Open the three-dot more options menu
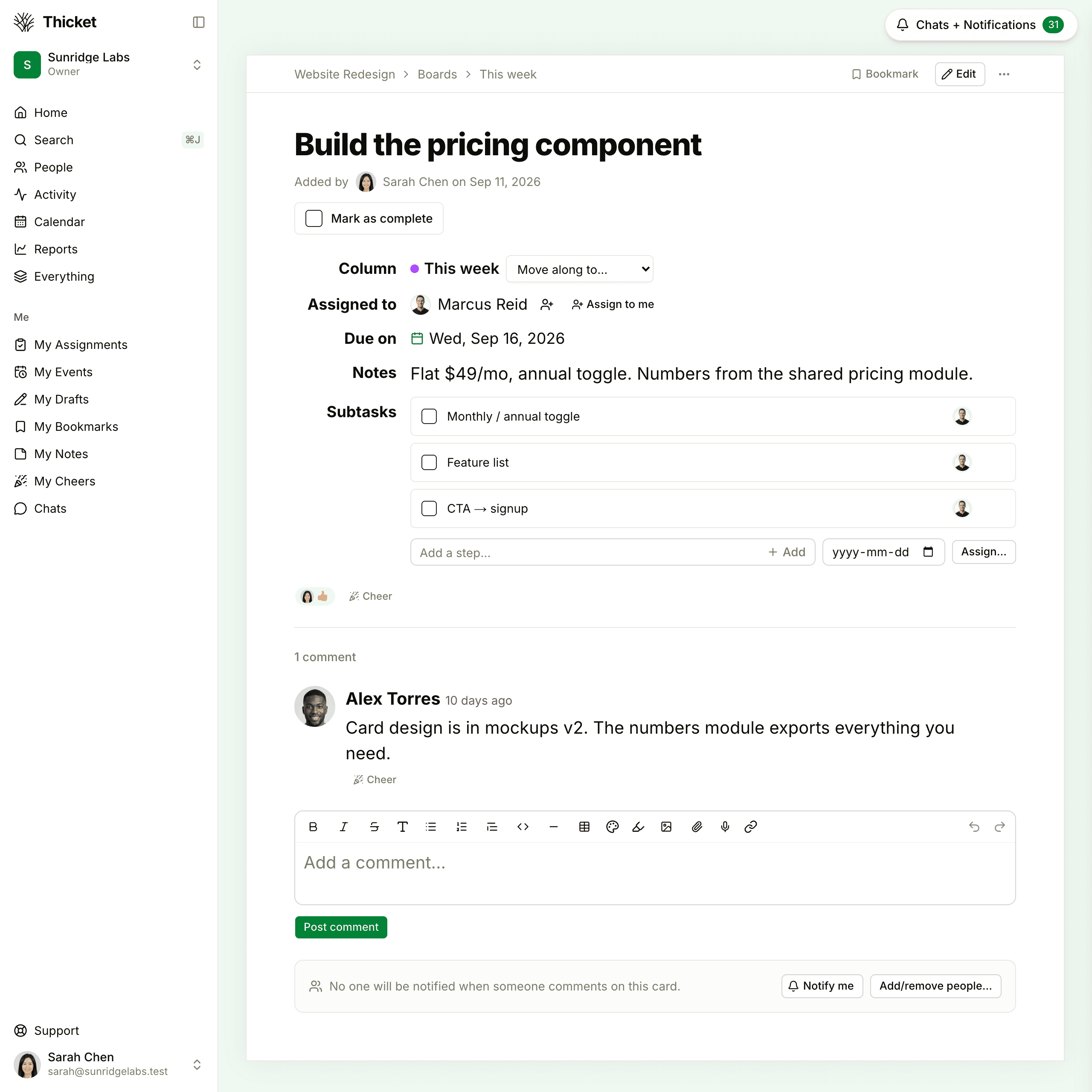Screen dimensions: 1092x1092 pyautogui.click(x=1004, y=74)
